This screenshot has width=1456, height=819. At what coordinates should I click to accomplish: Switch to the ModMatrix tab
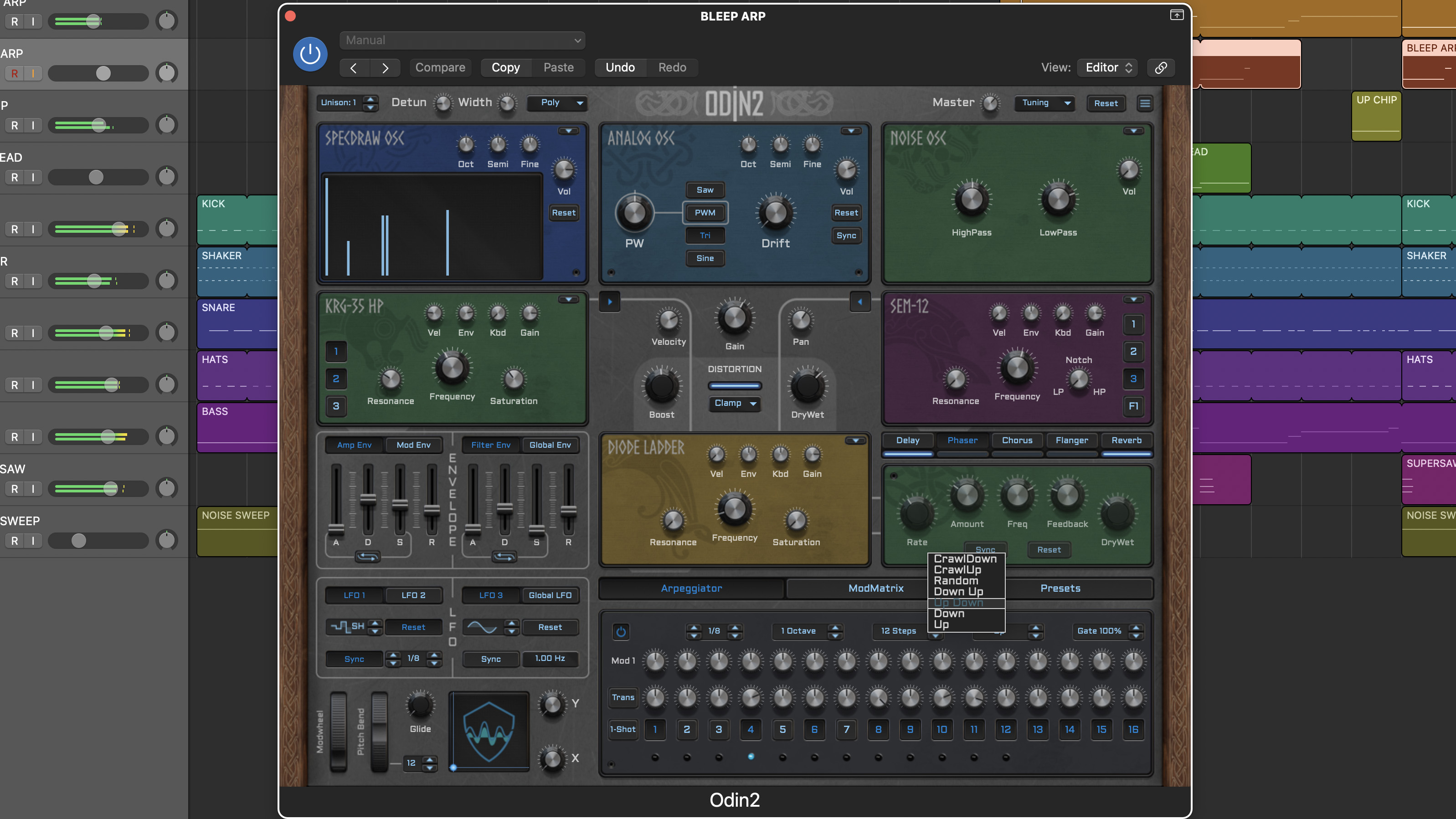[875, 588]
